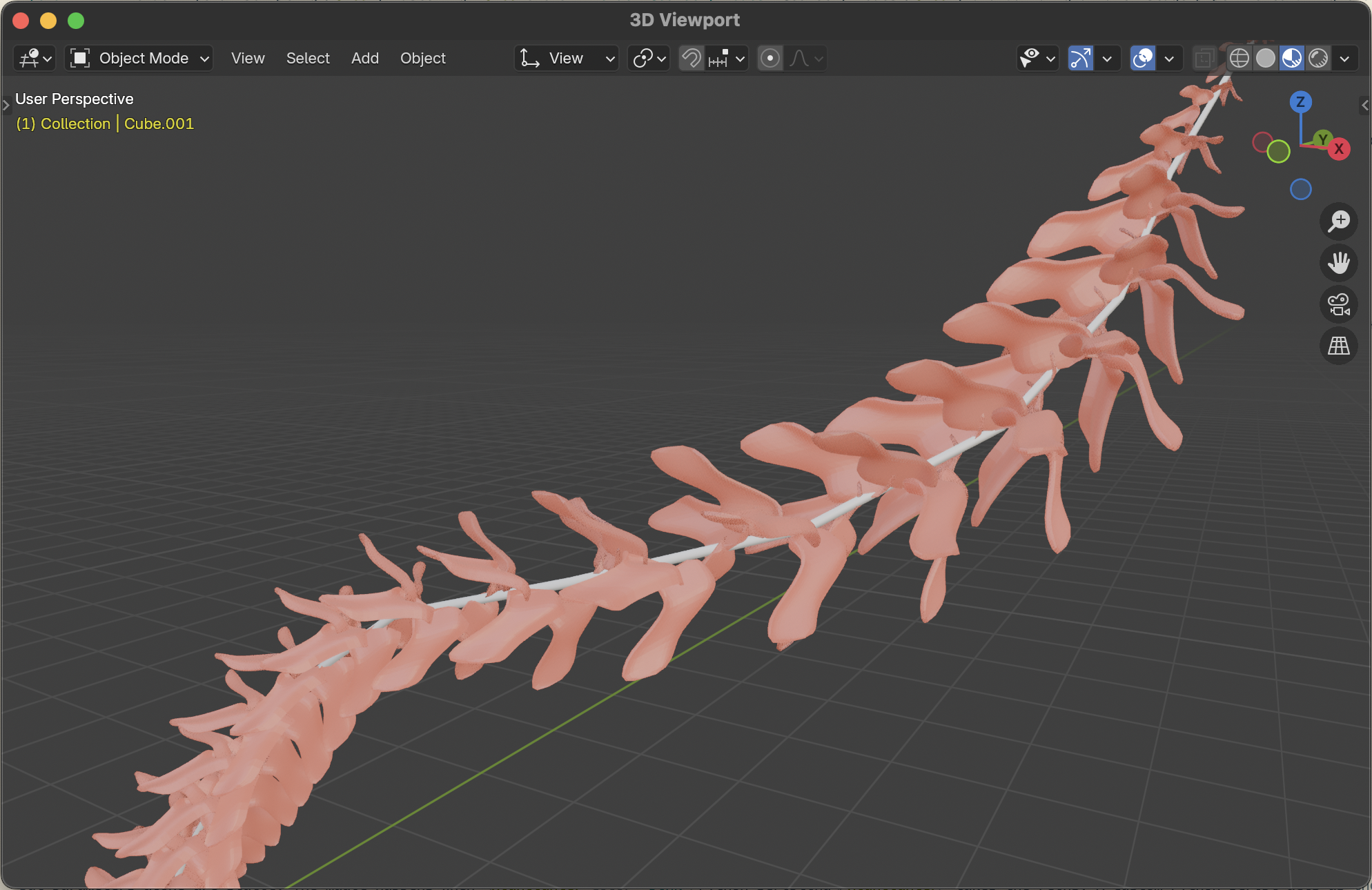Select the zoom magnifier tool
The image size is (1372, 890).
pyautogui.click(x=1339, y=221)
